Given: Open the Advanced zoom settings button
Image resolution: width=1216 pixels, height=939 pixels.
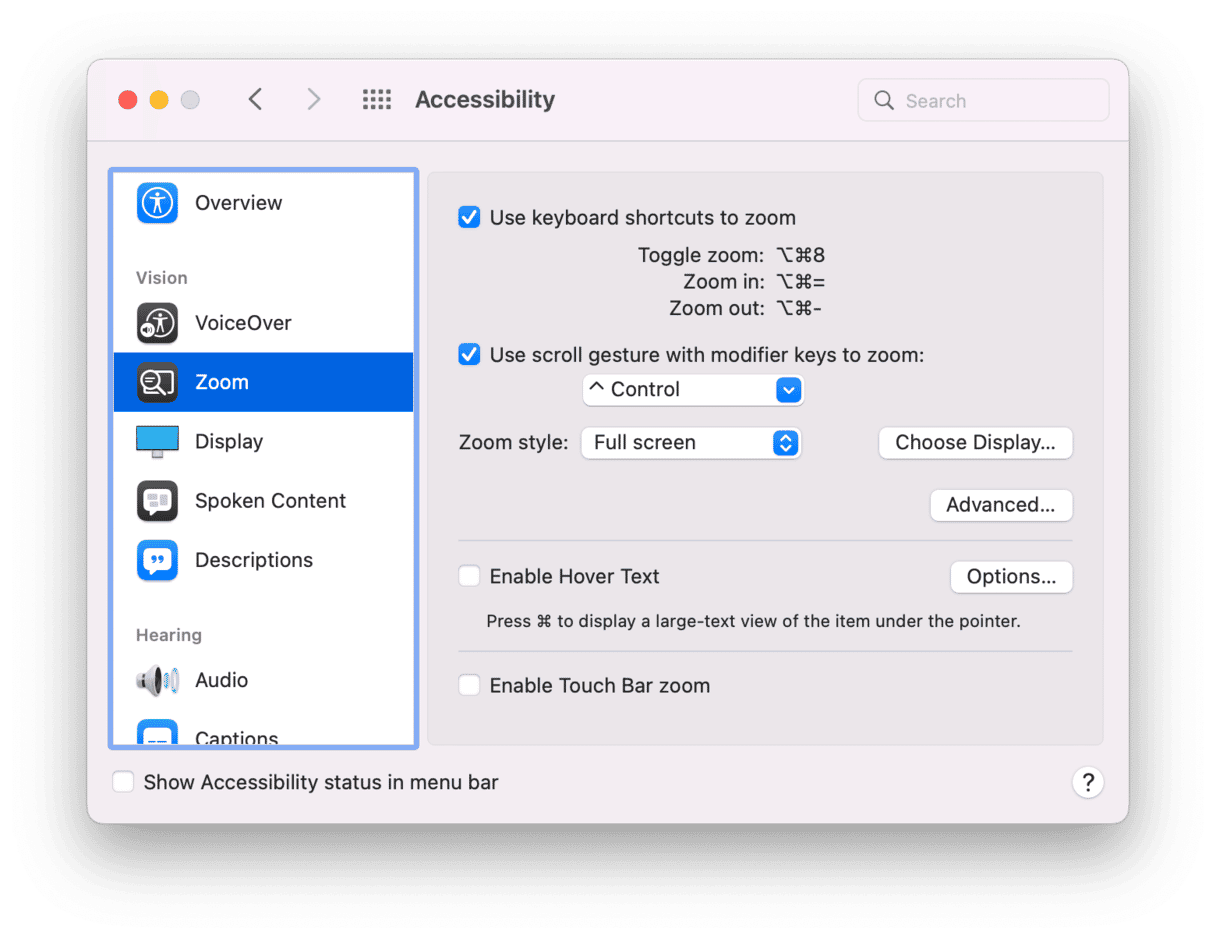Looking at the screenshot, I should (x=1000, y=505).
